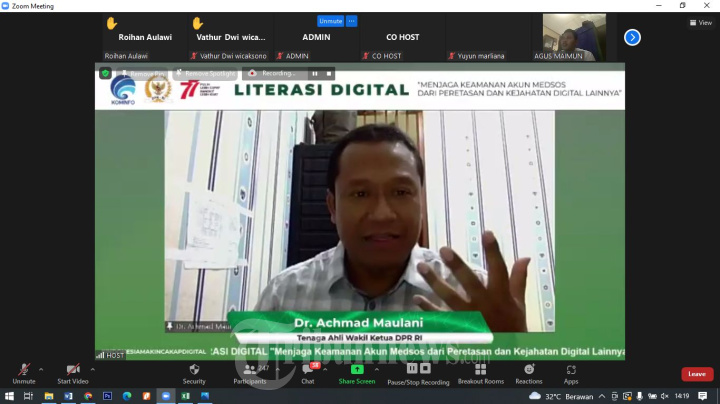The height and width of the screenshot is (404, 720).
Task: Stop recording in bottom toolbar
Action: coord(425,368)
